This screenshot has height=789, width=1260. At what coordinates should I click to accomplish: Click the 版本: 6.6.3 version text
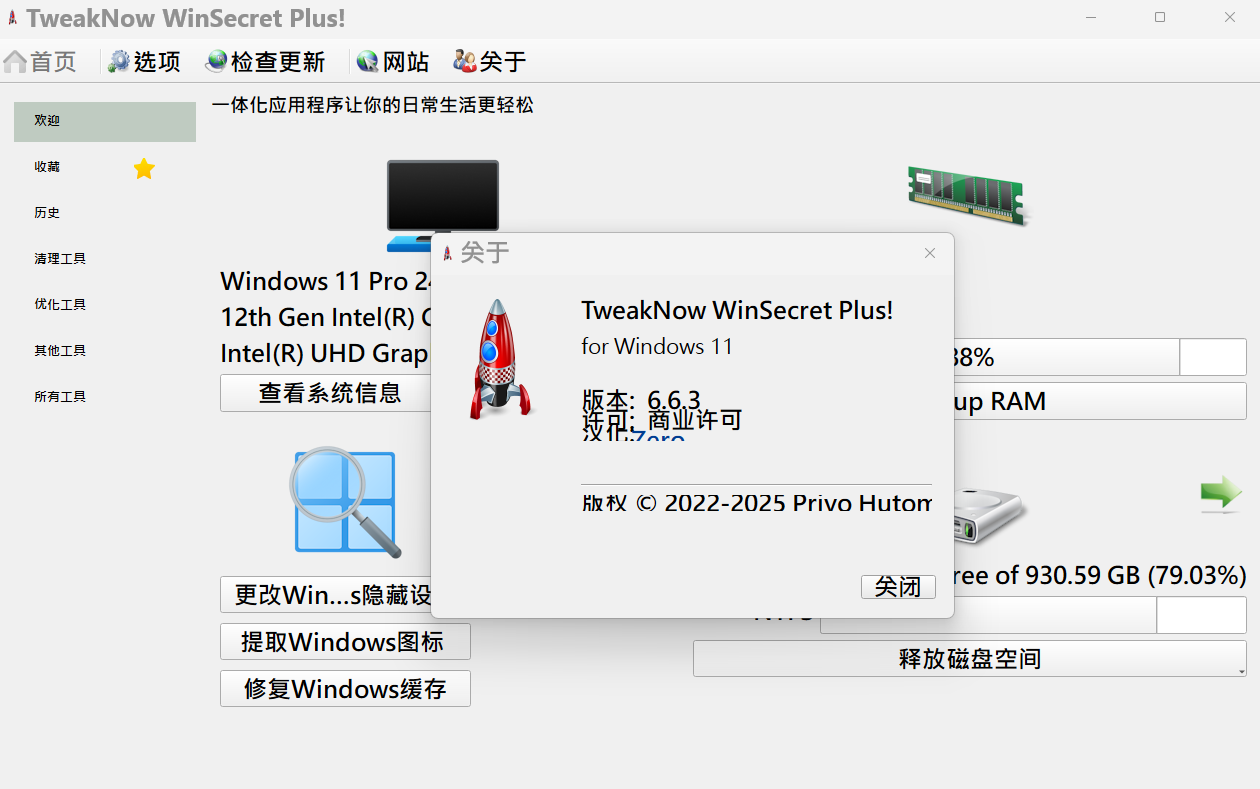click(641, 400)
